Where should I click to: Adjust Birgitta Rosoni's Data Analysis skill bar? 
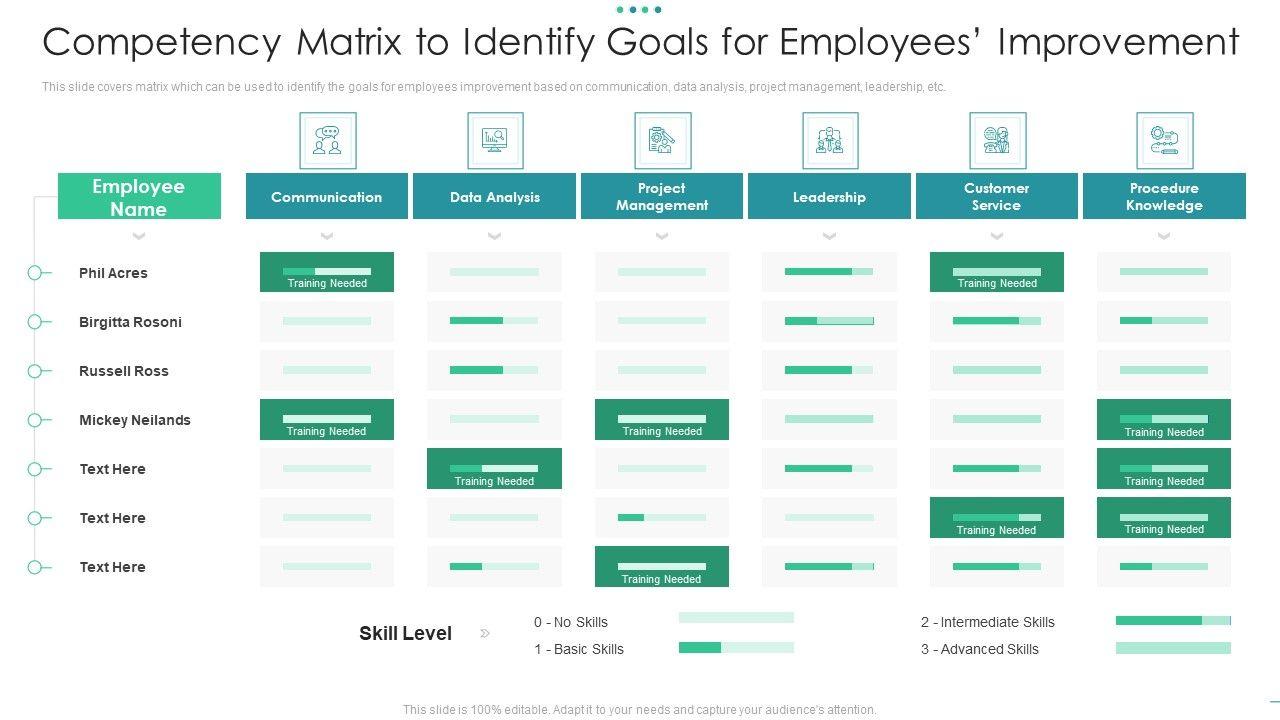pyautogui.click(x=494, y=321)
